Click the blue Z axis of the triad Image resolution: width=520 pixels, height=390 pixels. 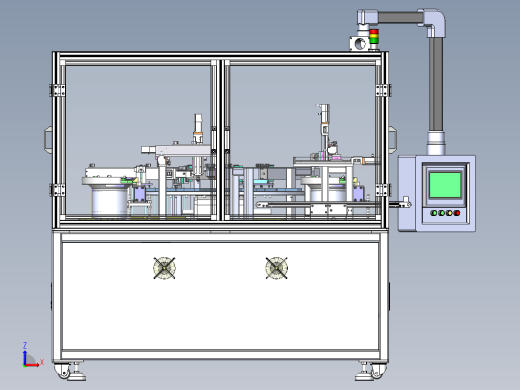coord(25,356)
